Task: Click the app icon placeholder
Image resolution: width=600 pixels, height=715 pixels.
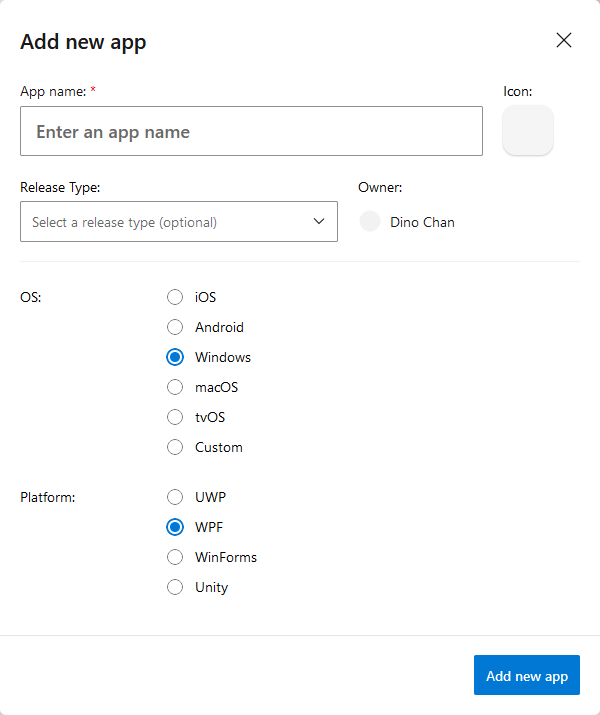Action: (528, 130)
